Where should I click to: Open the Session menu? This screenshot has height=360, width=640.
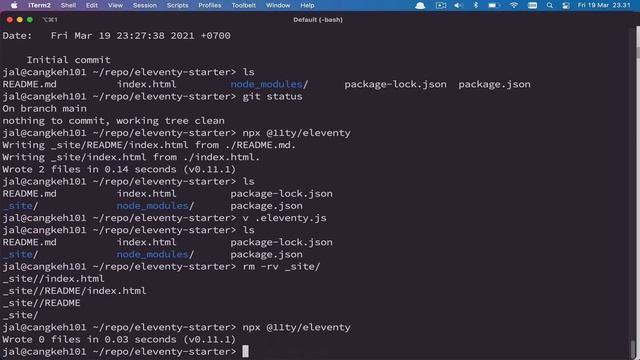(145, 5)
